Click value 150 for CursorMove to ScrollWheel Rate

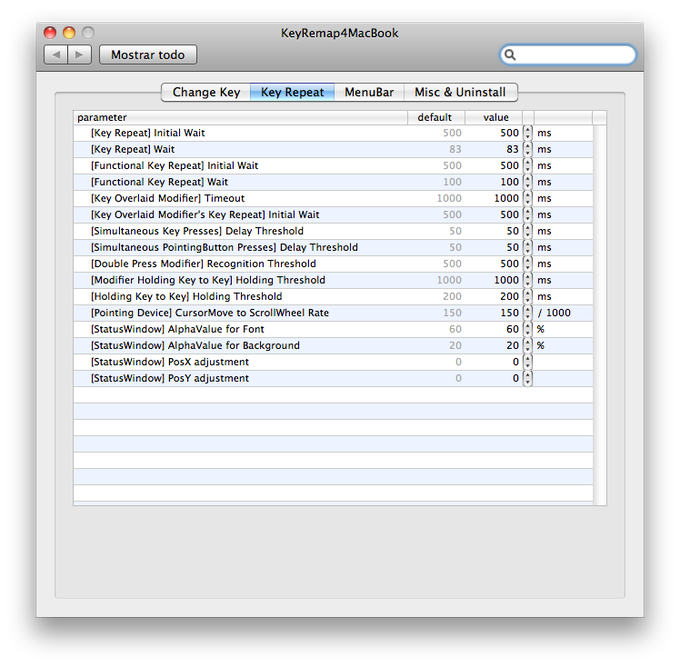[x=510, y=313]
